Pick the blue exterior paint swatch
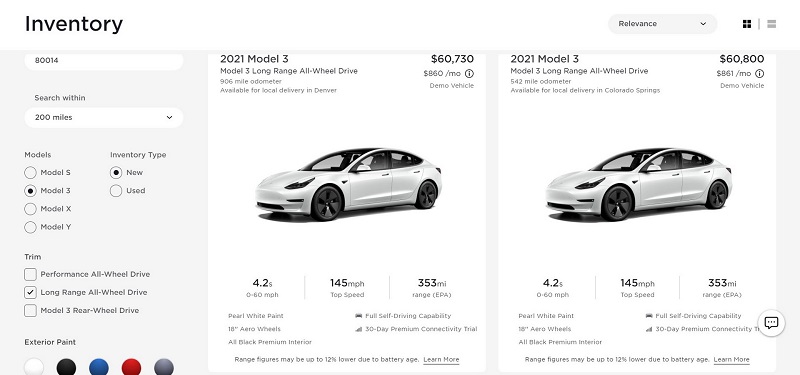Screen dimensions: 800x375 [x=98, y=367]
